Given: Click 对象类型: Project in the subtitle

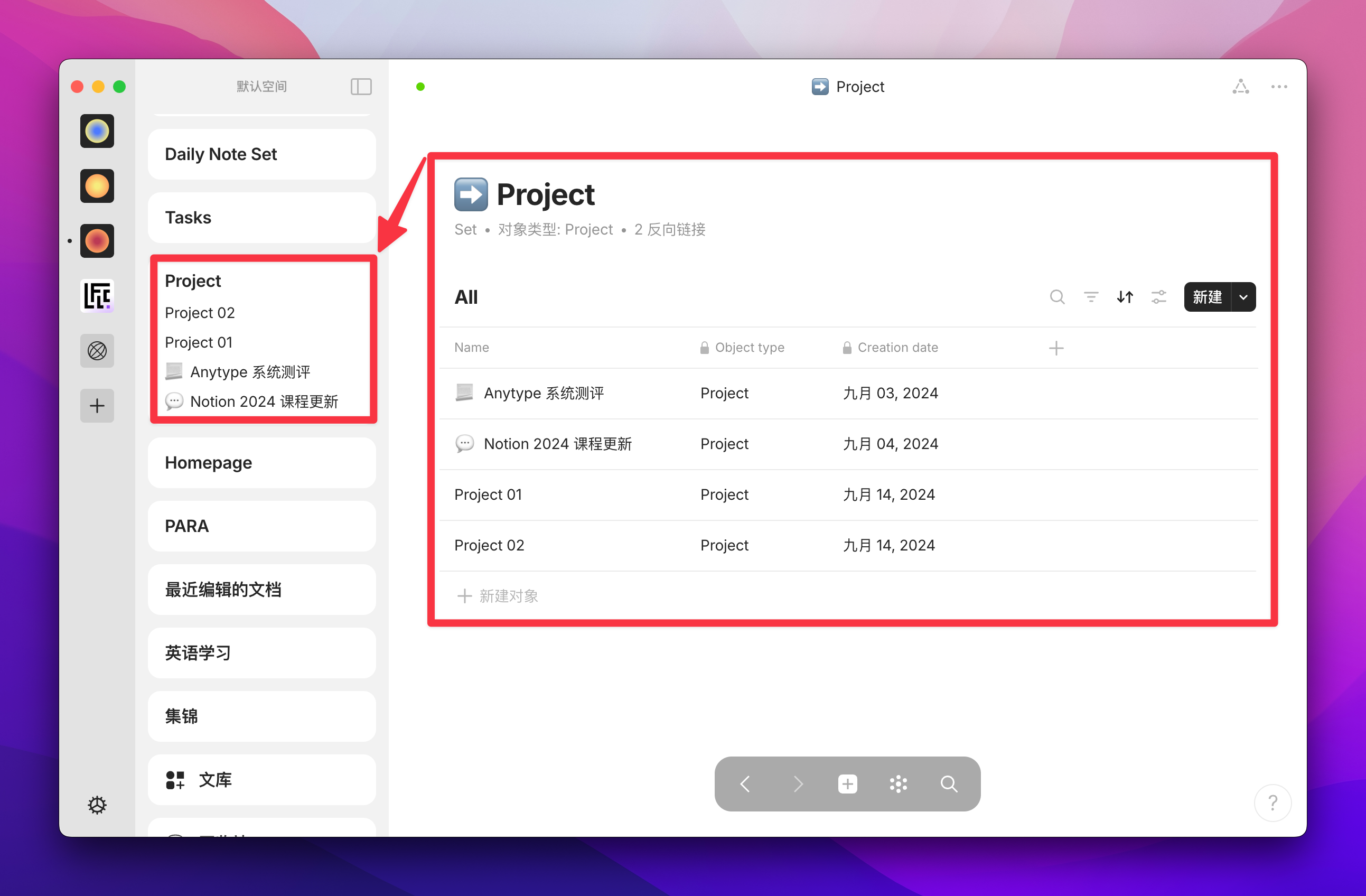Looking at the screenshot, I should point(555,230).
